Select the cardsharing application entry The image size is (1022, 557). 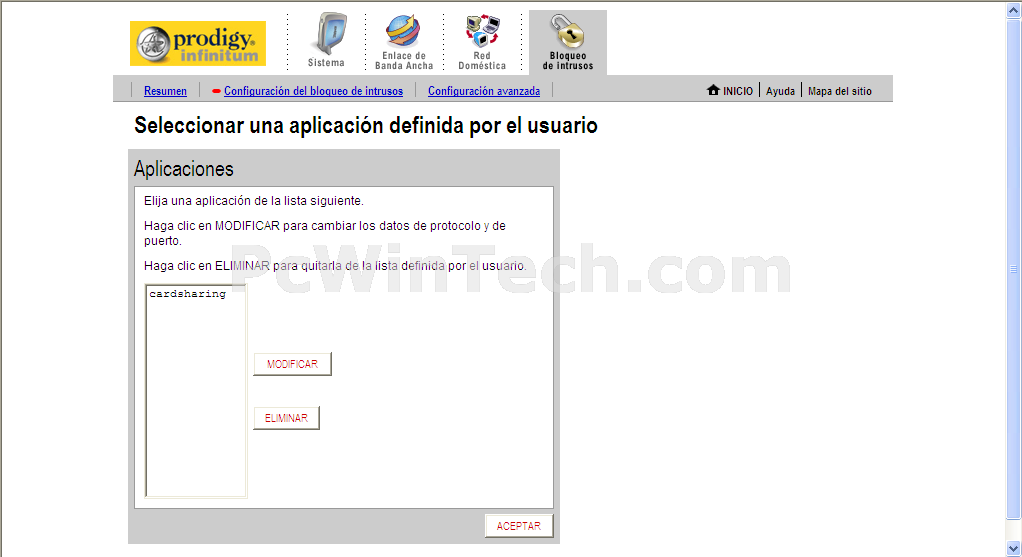point(188,294)
